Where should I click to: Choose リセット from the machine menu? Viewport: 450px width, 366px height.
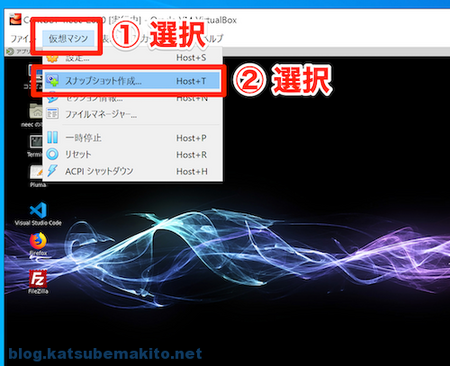(x=132, y=154)
